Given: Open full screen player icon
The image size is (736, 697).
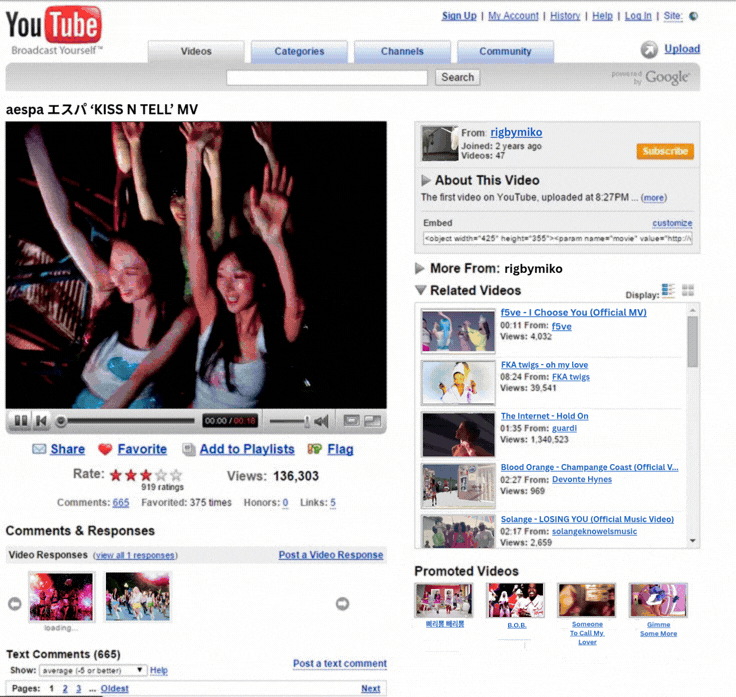Looking at the screenshot, I should pos(373,421).
